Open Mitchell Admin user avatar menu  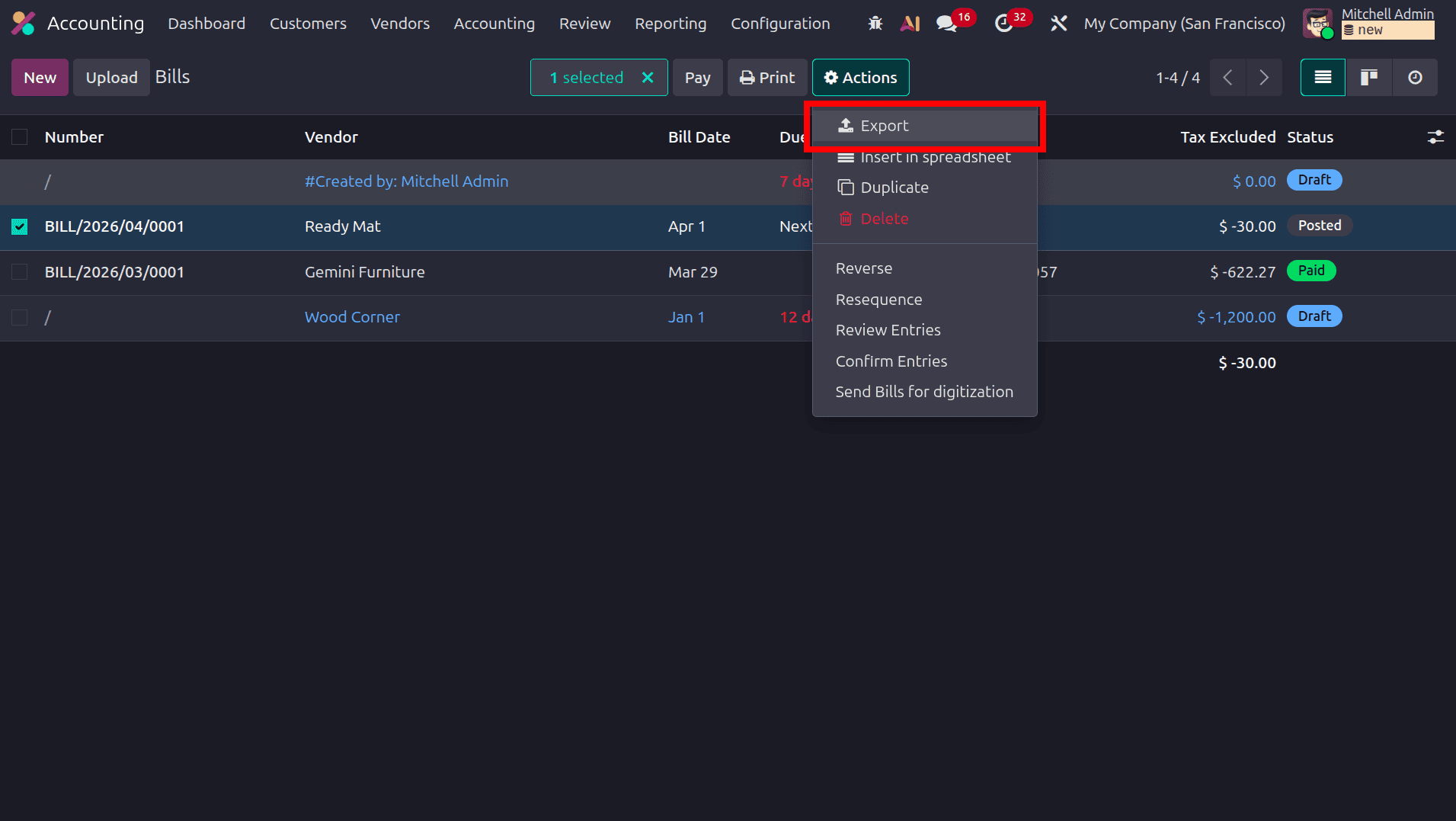click(x=1317, y=24)
